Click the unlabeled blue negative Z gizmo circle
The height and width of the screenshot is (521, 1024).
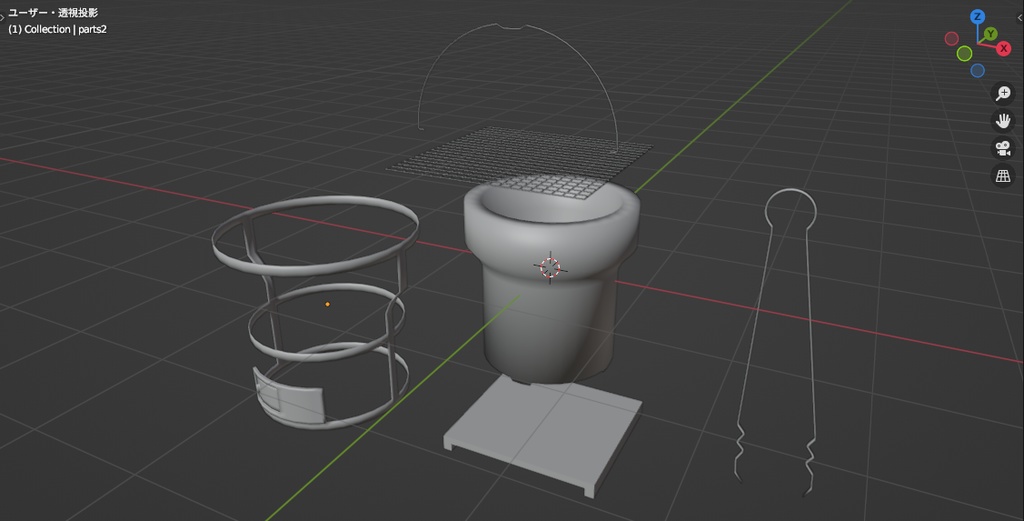[x=977, y=71]
